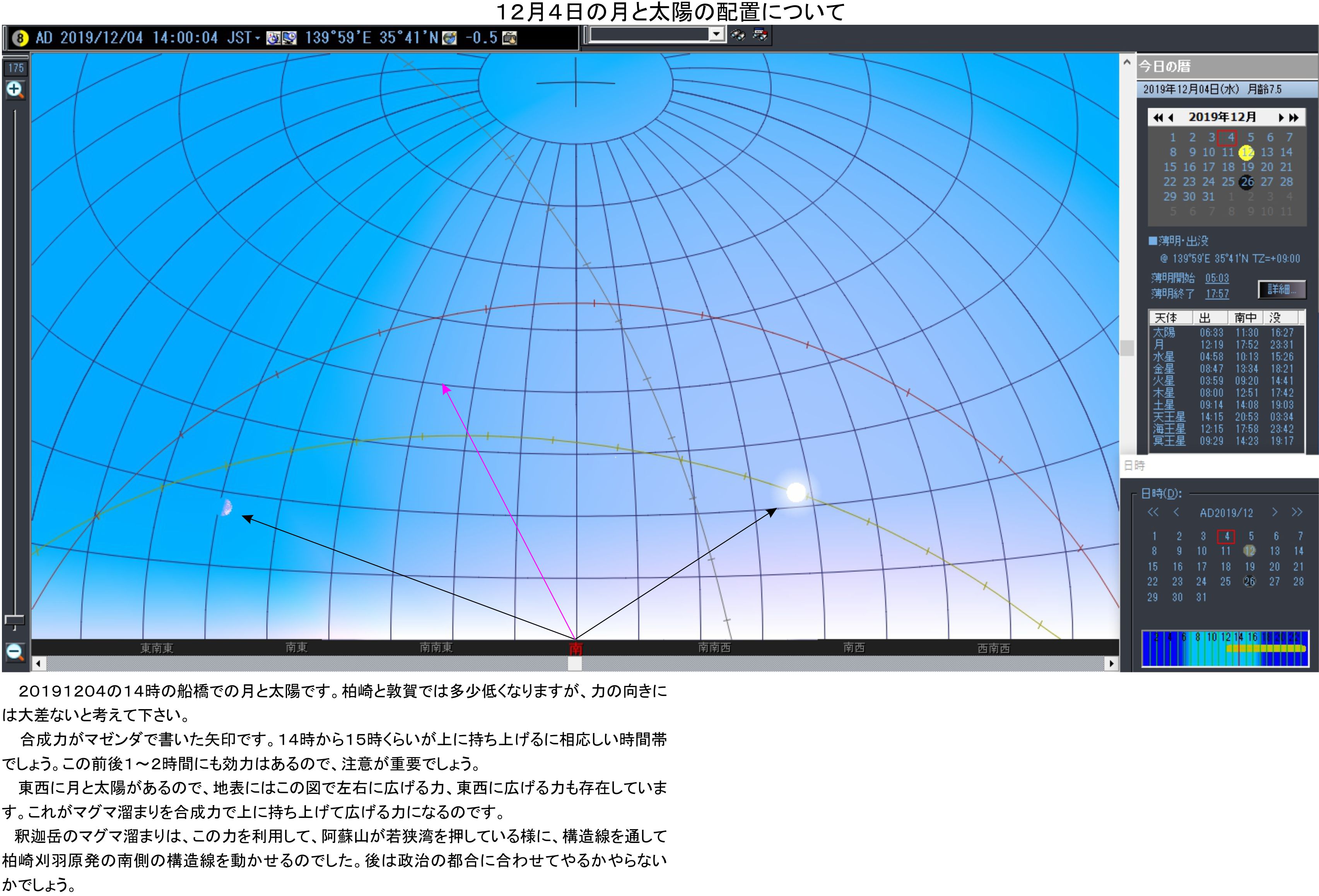Image resolution: width=1319 pixels, height=896 pixels.
Task: Collapse the 今日の暦 panel arrow
Action: point(1127,62)
